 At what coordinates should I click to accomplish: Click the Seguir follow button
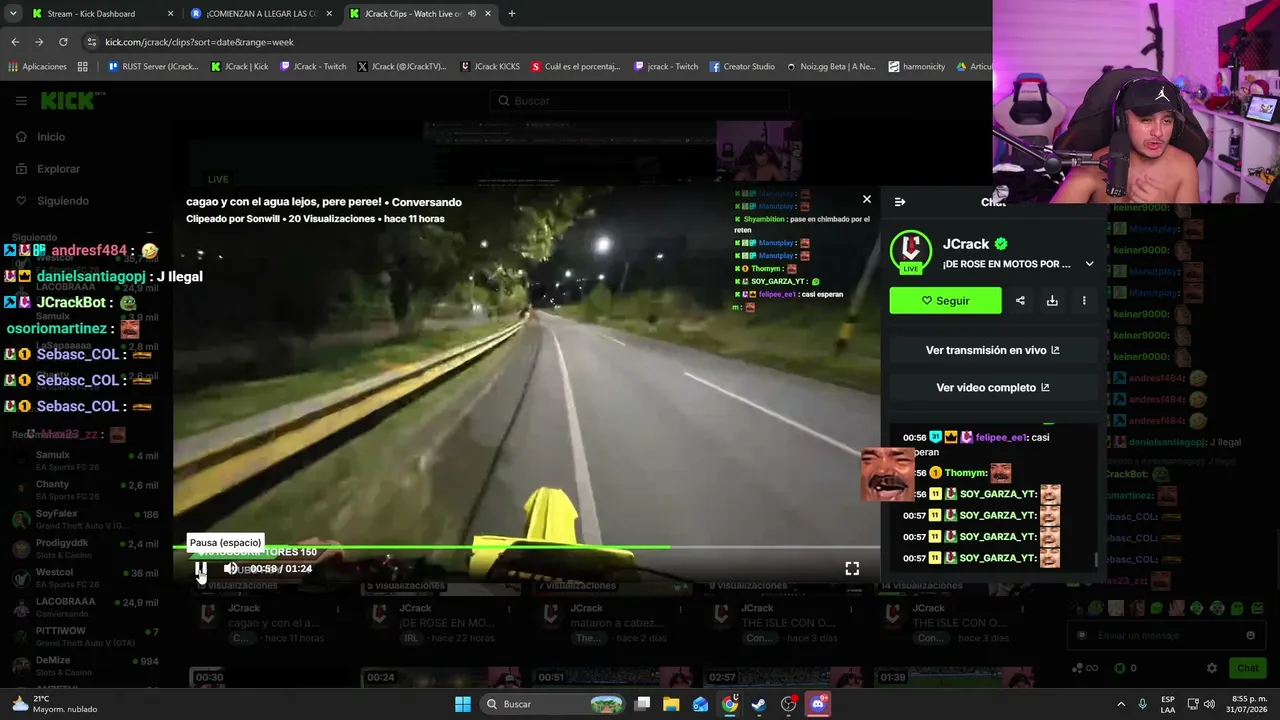pos(945,301)
